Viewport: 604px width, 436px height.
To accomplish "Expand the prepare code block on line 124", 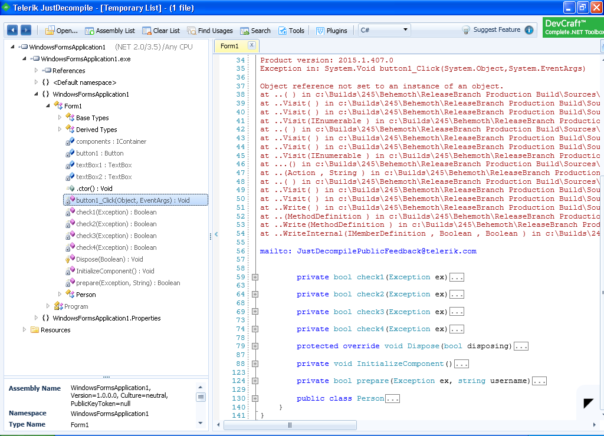I will tap(255, 381).
